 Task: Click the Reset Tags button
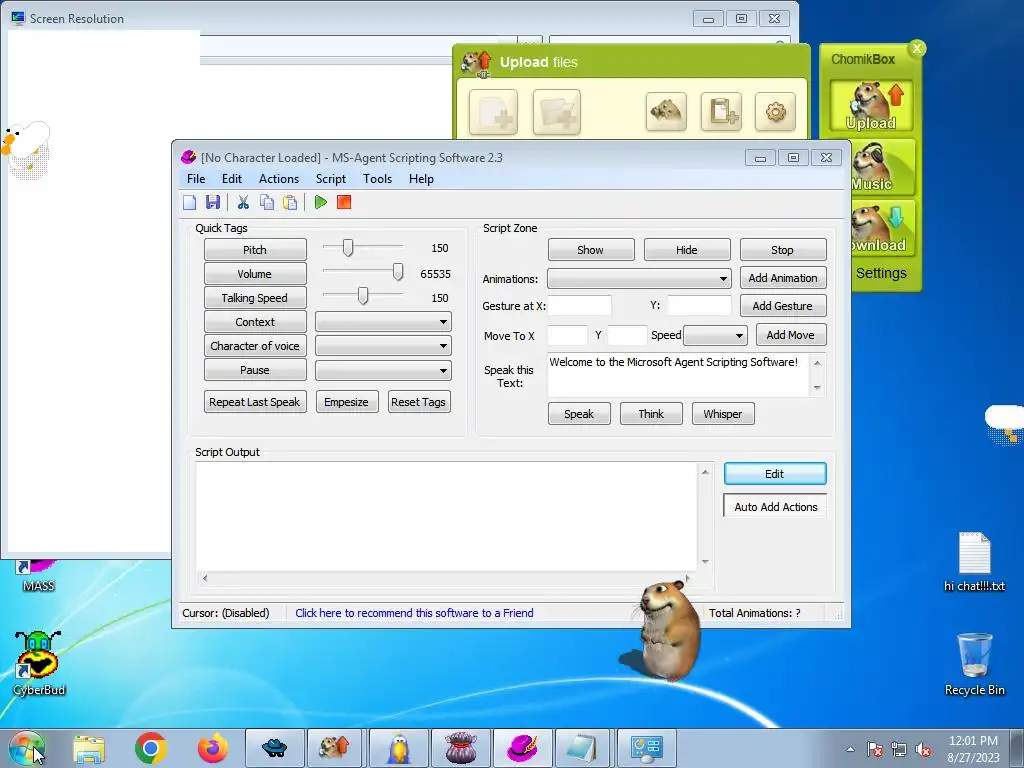click(x=419, y=402)
